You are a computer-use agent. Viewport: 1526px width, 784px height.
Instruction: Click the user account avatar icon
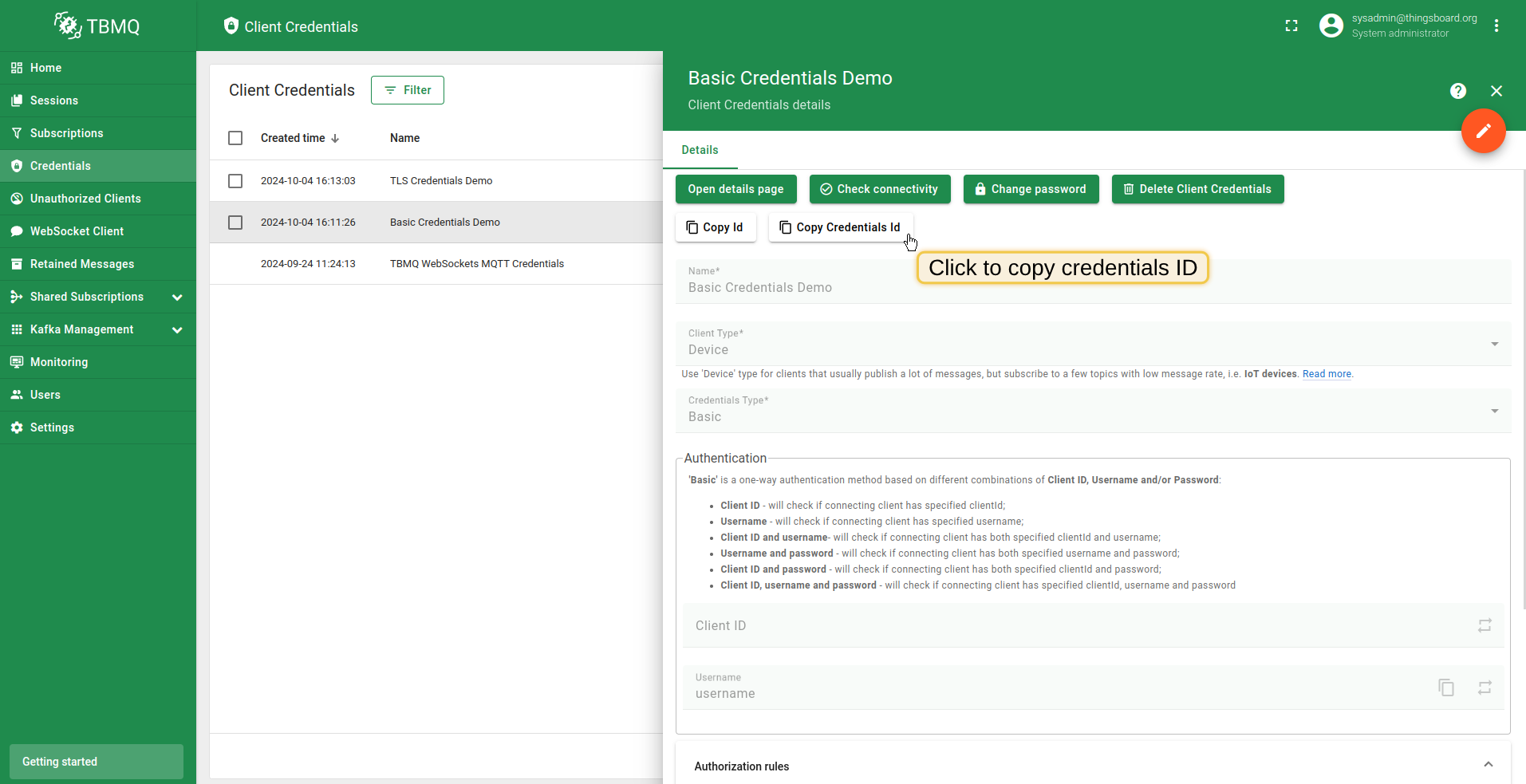pos(1331,26)
